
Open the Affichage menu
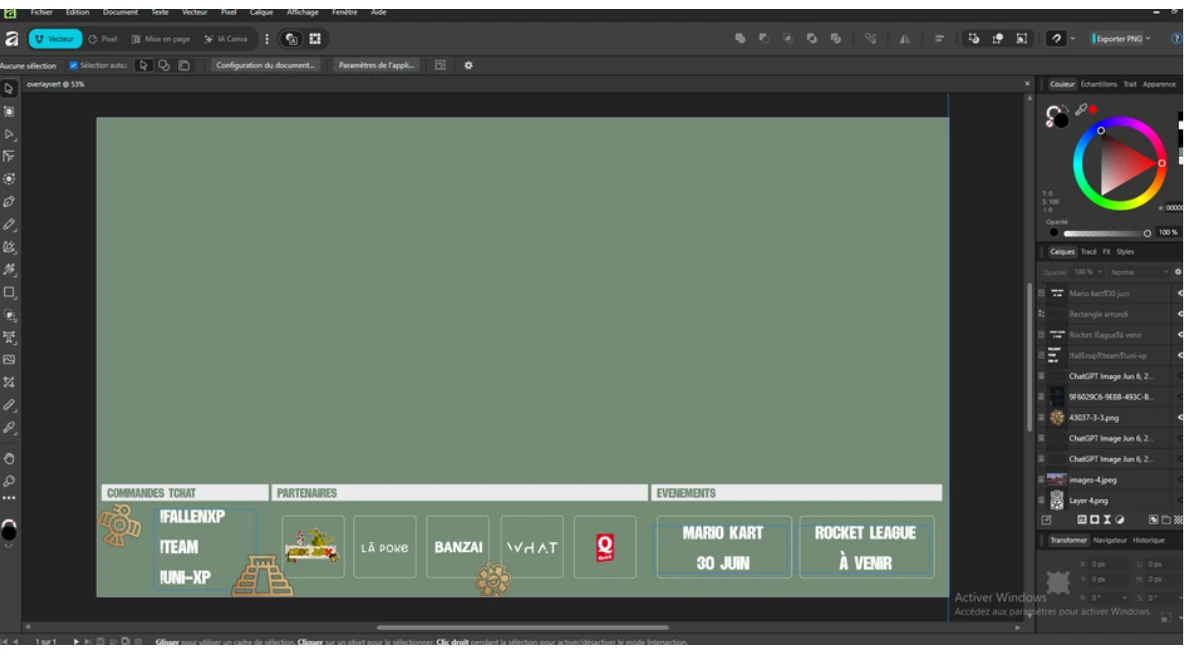coord(303,12)
